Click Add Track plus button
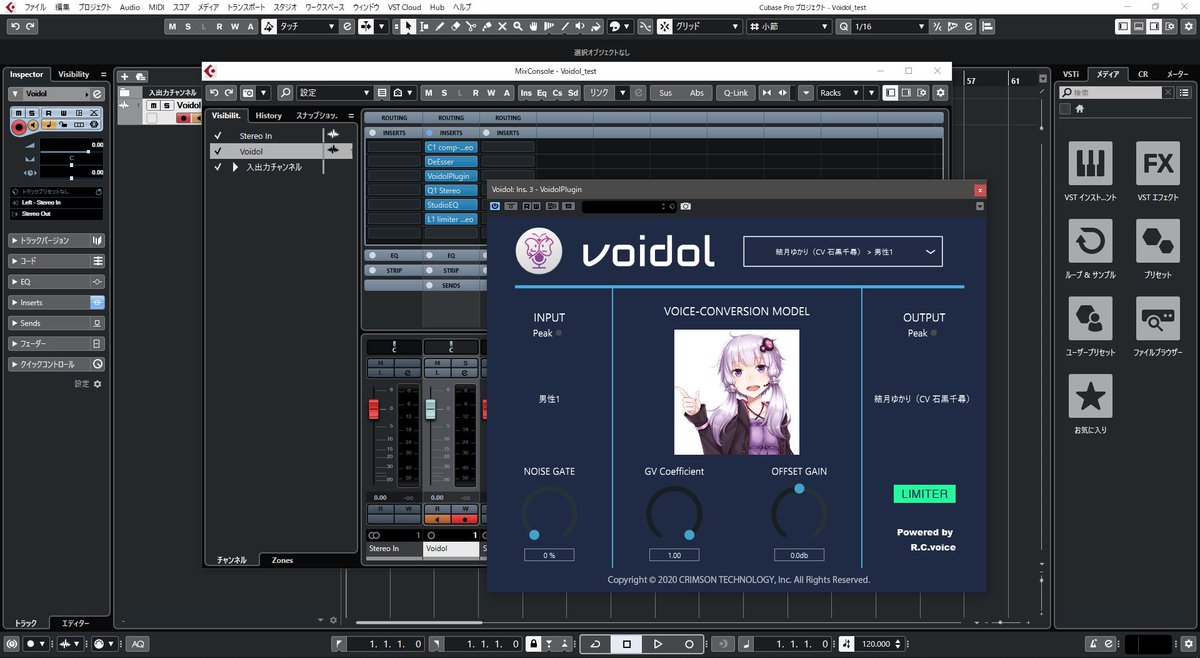The image size is (1200, 658). point(125,76)
